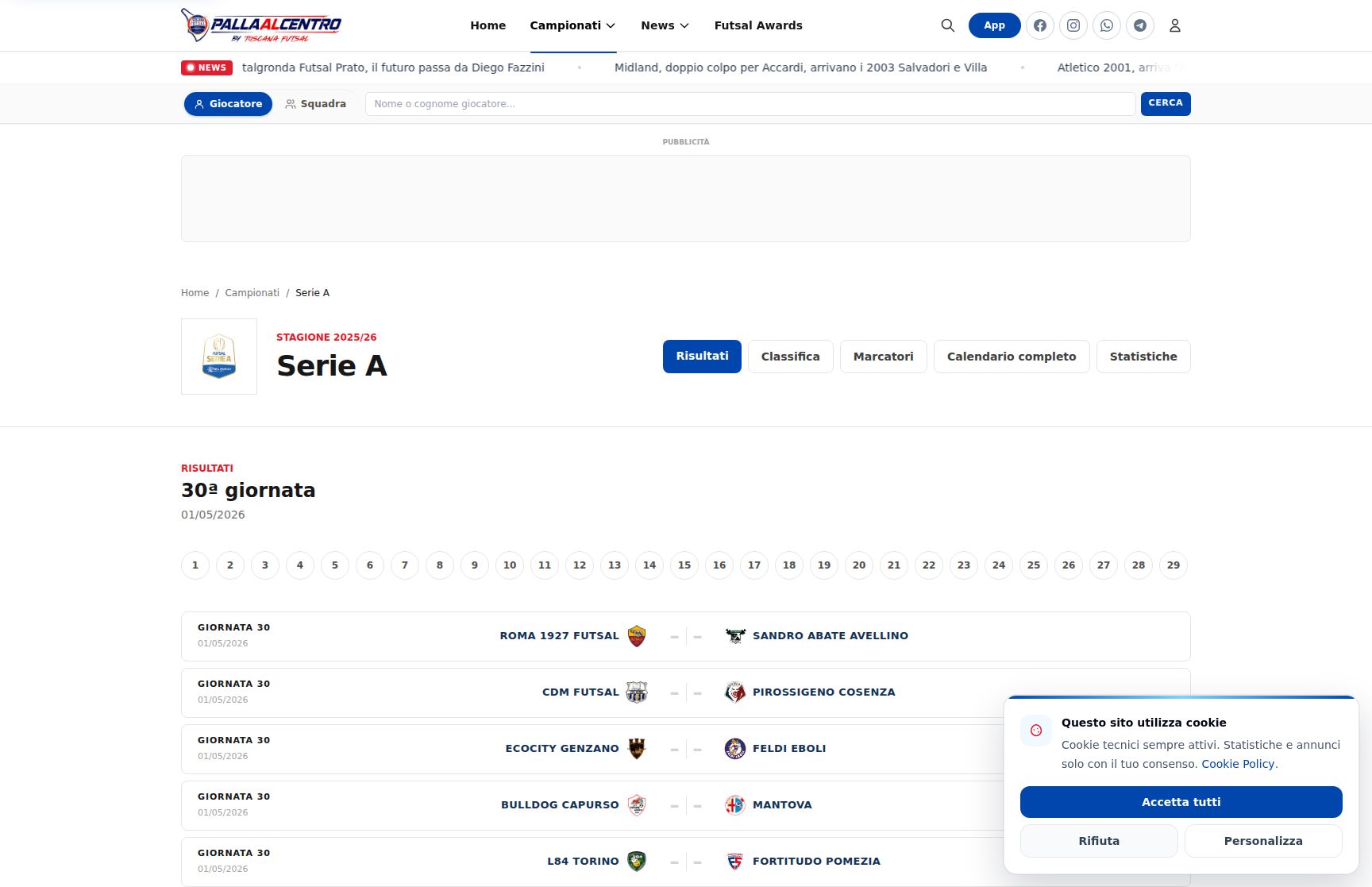
Task: Open CDM FUTSAL team name
Action: (x=580, y=692)
